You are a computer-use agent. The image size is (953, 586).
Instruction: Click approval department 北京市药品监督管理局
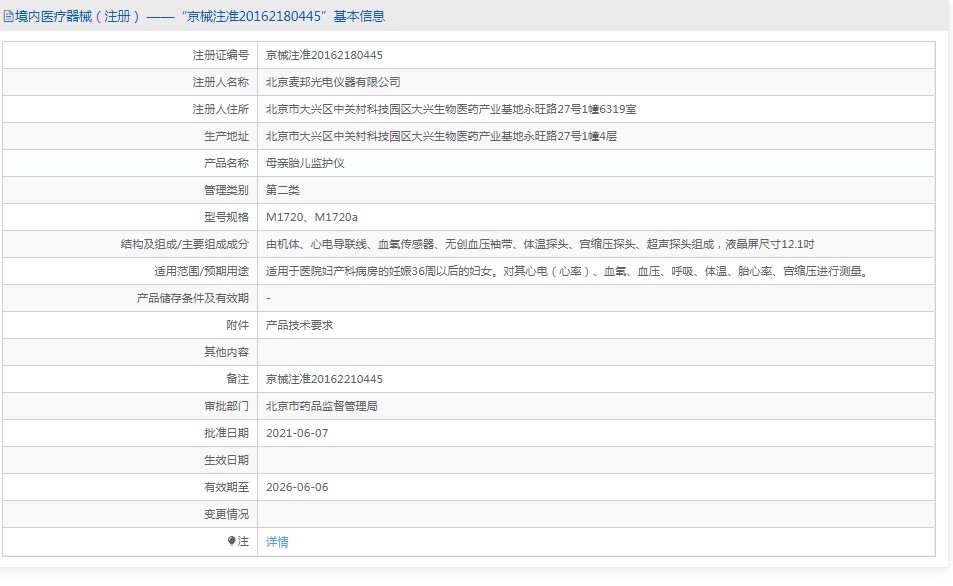[x=322, y=406]
